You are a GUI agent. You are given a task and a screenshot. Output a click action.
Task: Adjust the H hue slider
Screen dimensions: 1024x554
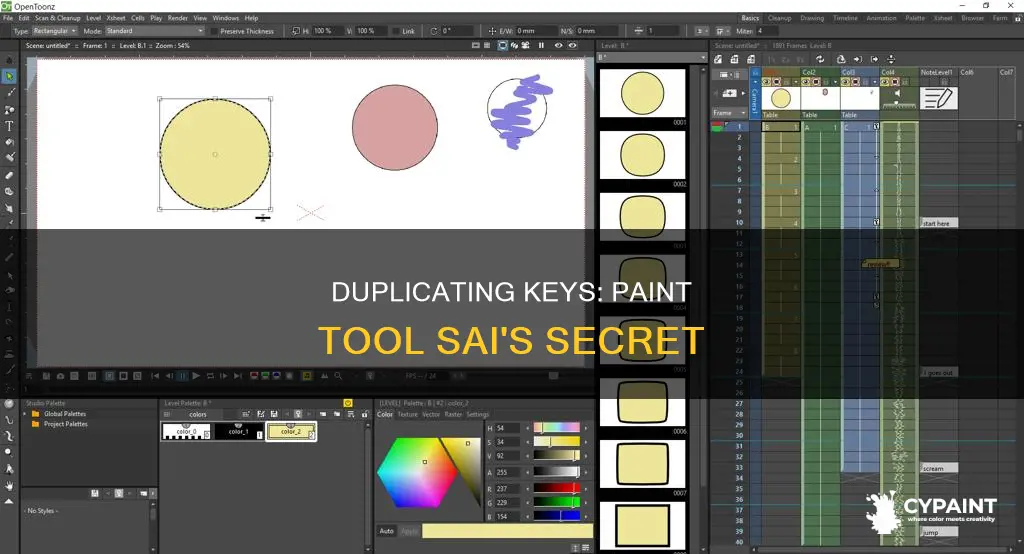556,428
